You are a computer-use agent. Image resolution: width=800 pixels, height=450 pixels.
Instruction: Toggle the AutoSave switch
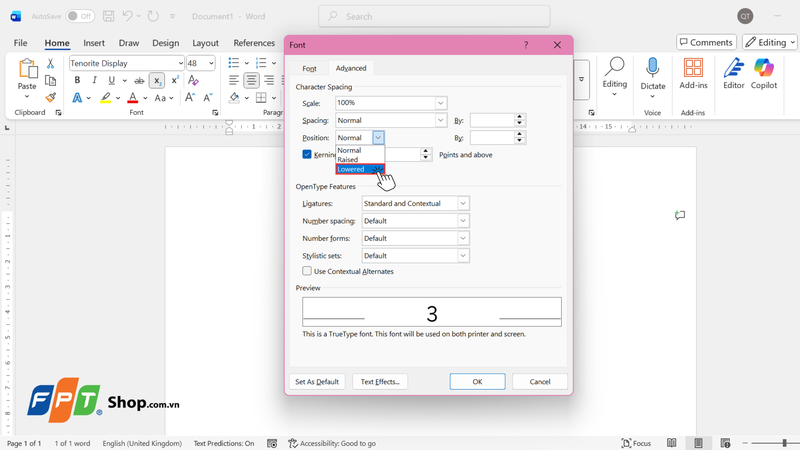[80, 16]
